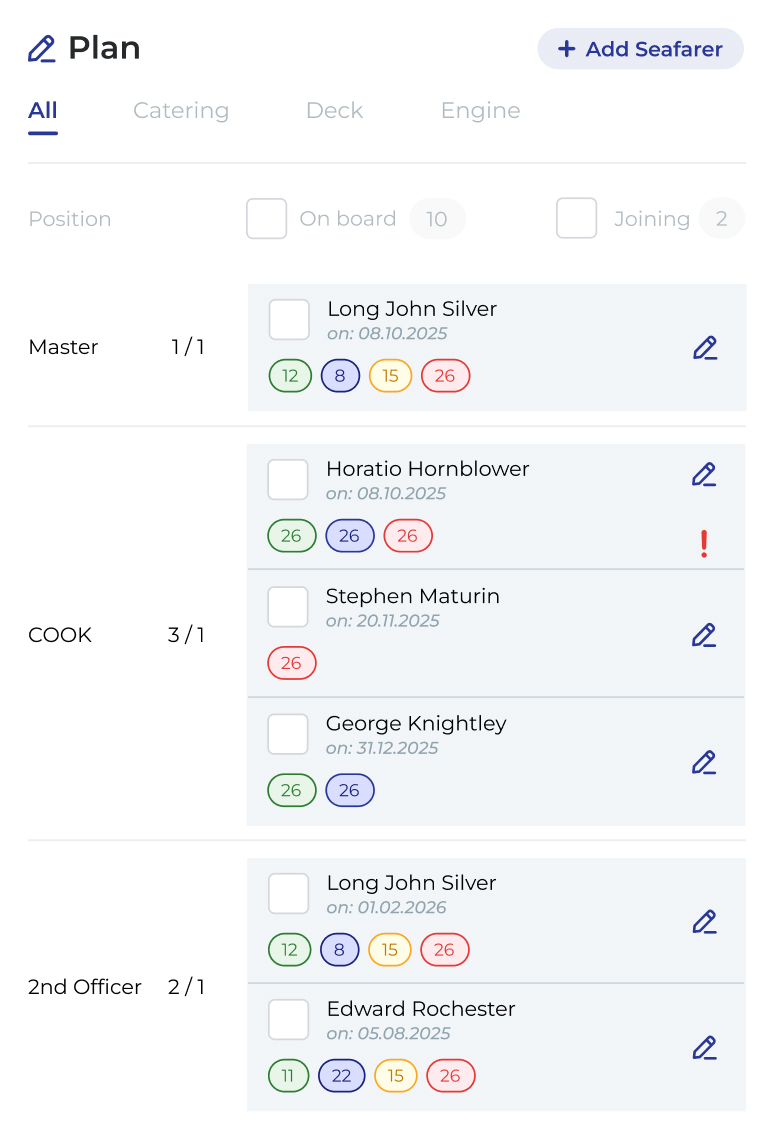Edit Edward Rochester's plan entry
774x1144 pixels.
(x=704, y=1048)
